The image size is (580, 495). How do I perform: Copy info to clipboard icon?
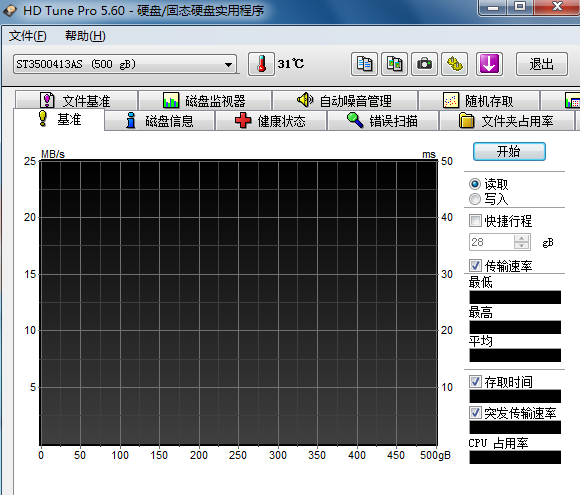364,64
